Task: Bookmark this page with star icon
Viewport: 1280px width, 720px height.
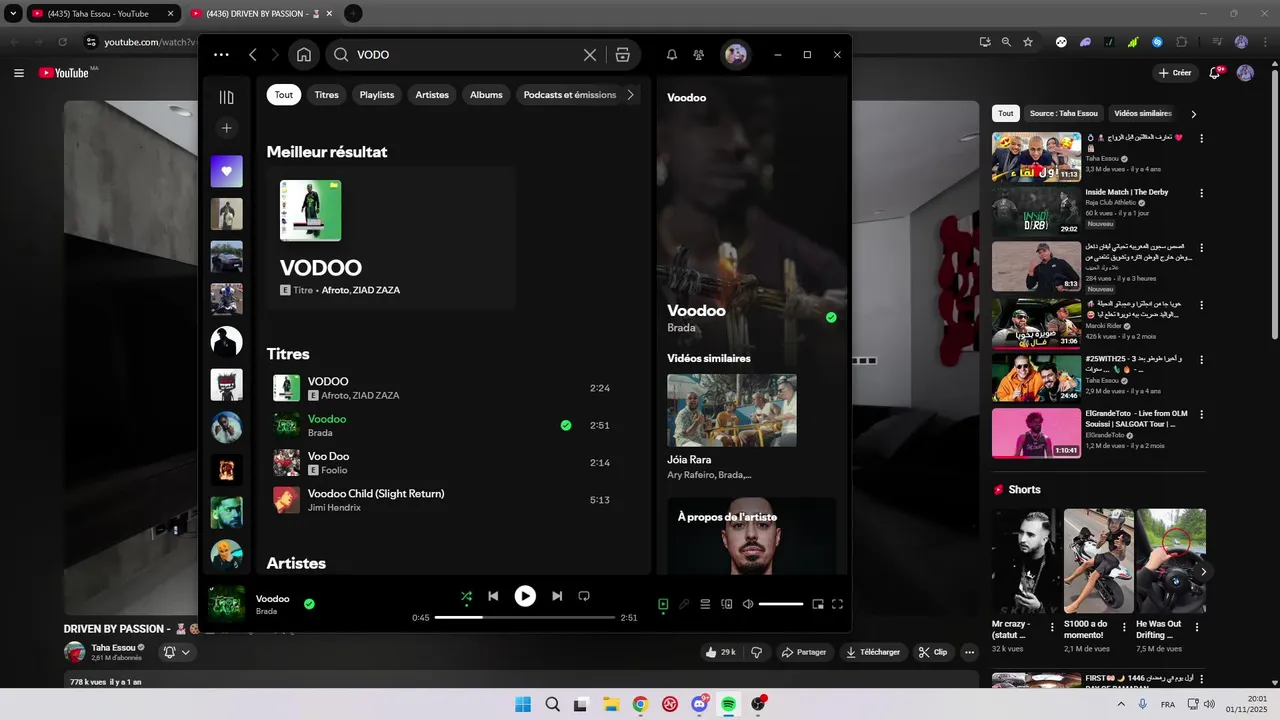Action: click(1028, 42)
